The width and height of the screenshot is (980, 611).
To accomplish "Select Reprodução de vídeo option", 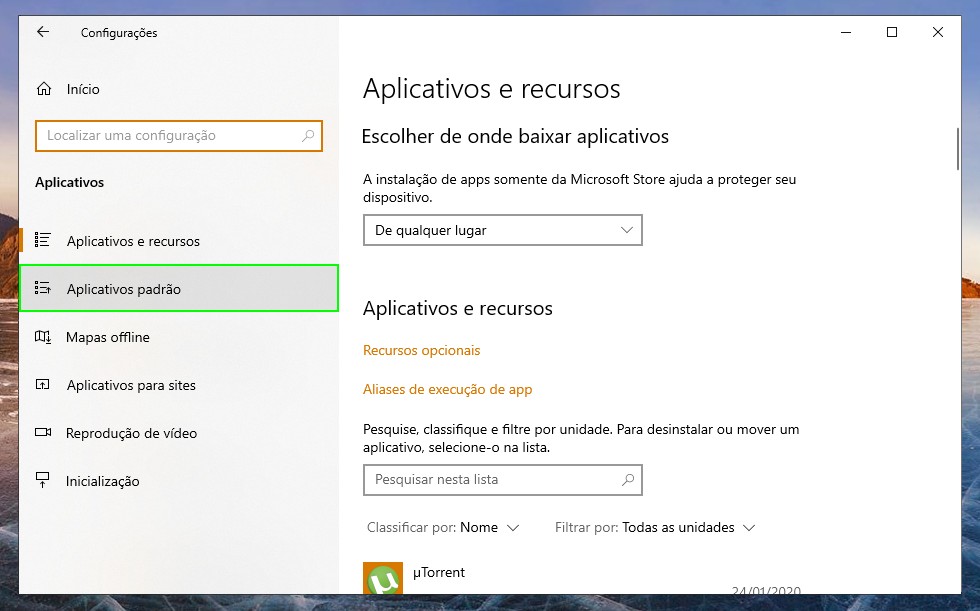I will pyautogui.click(x=178, y=433).
